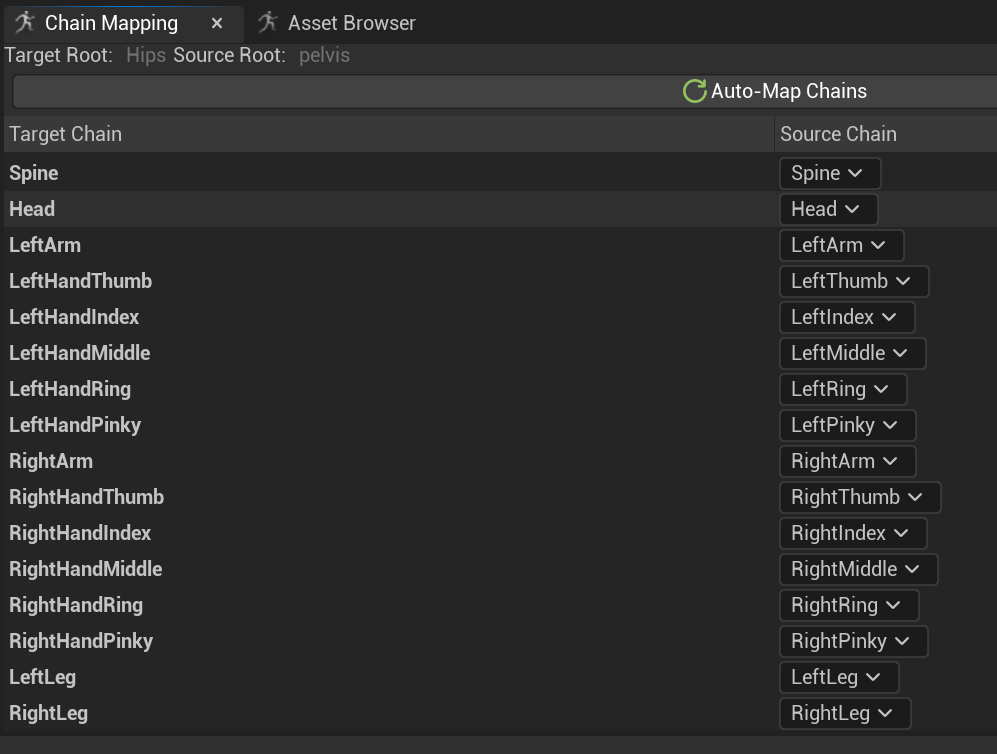
Task: Click the Chain Mapping tab running-figure icon
Action: pyautogui.click(x=26, y=22)
